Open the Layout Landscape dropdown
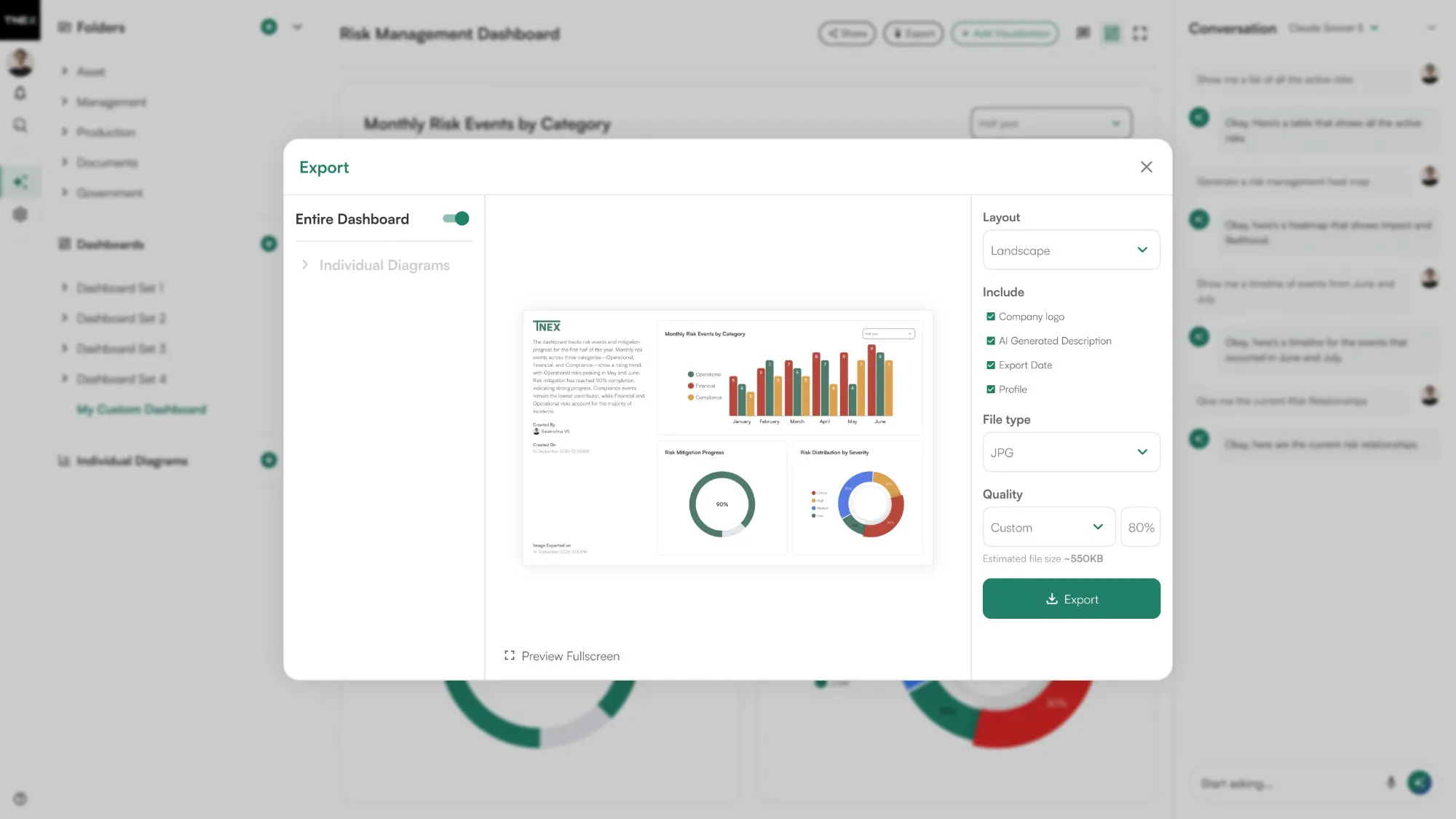The height and width of the screenshot is (819, 1456). click(x=1071, y=250)
